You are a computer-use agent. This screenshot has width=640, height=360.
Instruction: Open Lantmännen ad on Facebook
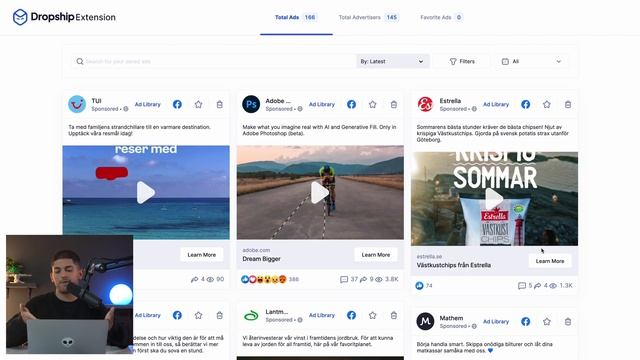[x=351, y=315]
